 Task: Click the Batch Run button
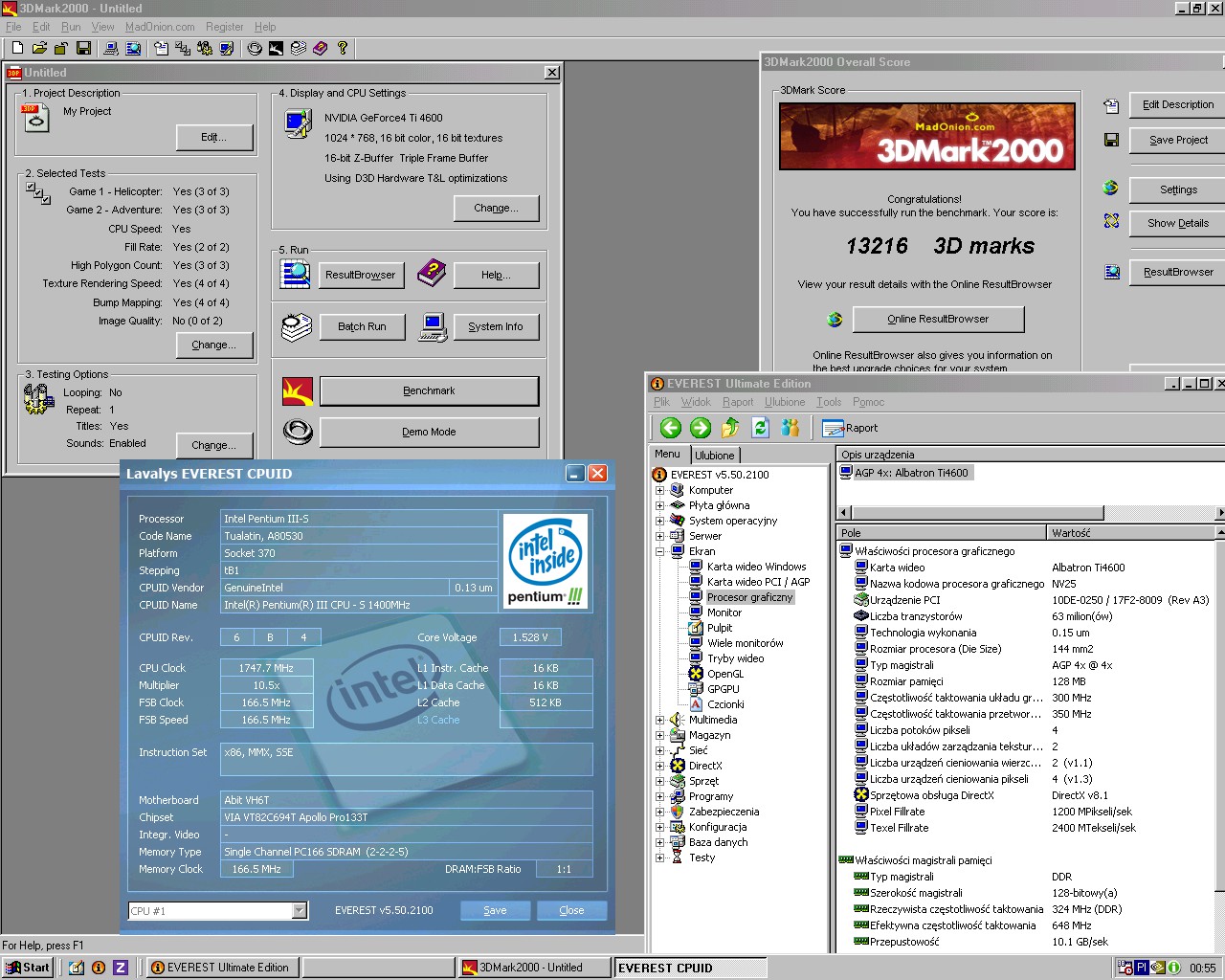click(x=362, y=326)
